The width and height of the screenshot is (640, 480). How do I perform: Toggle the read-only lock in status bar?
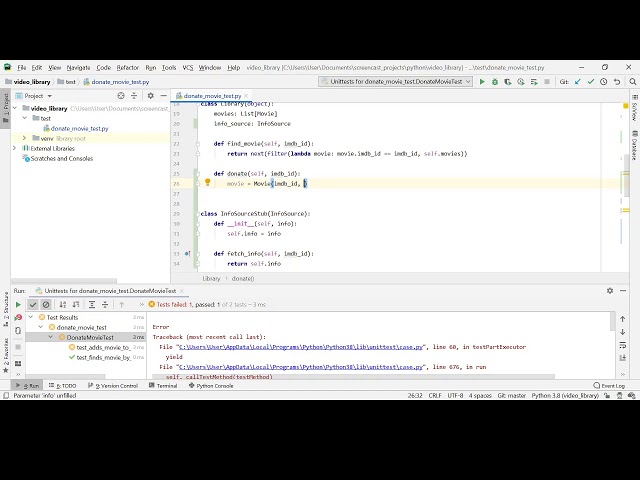pos(607,396)
